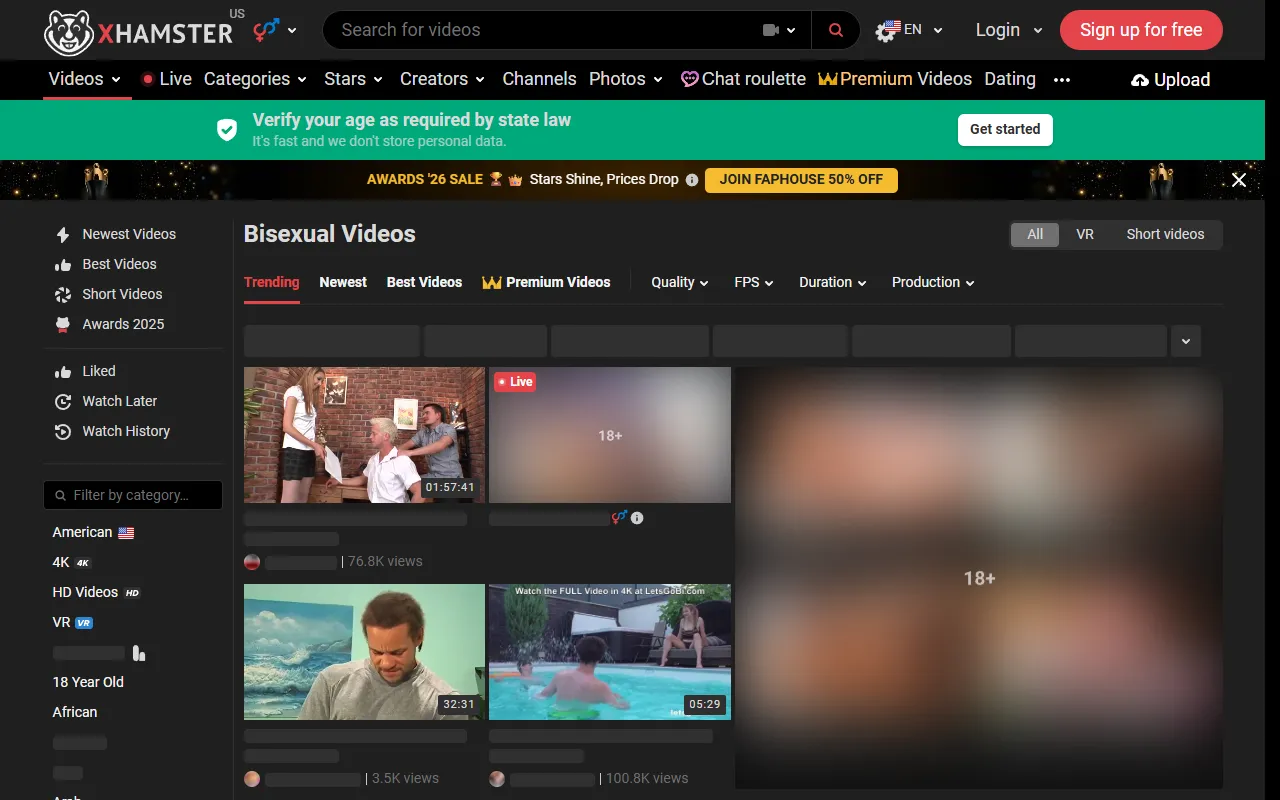Screen dimensions: 1280x800
Task: Click JOIN FAPHOUSE 50% OFF button
Action: pos(801,180)
